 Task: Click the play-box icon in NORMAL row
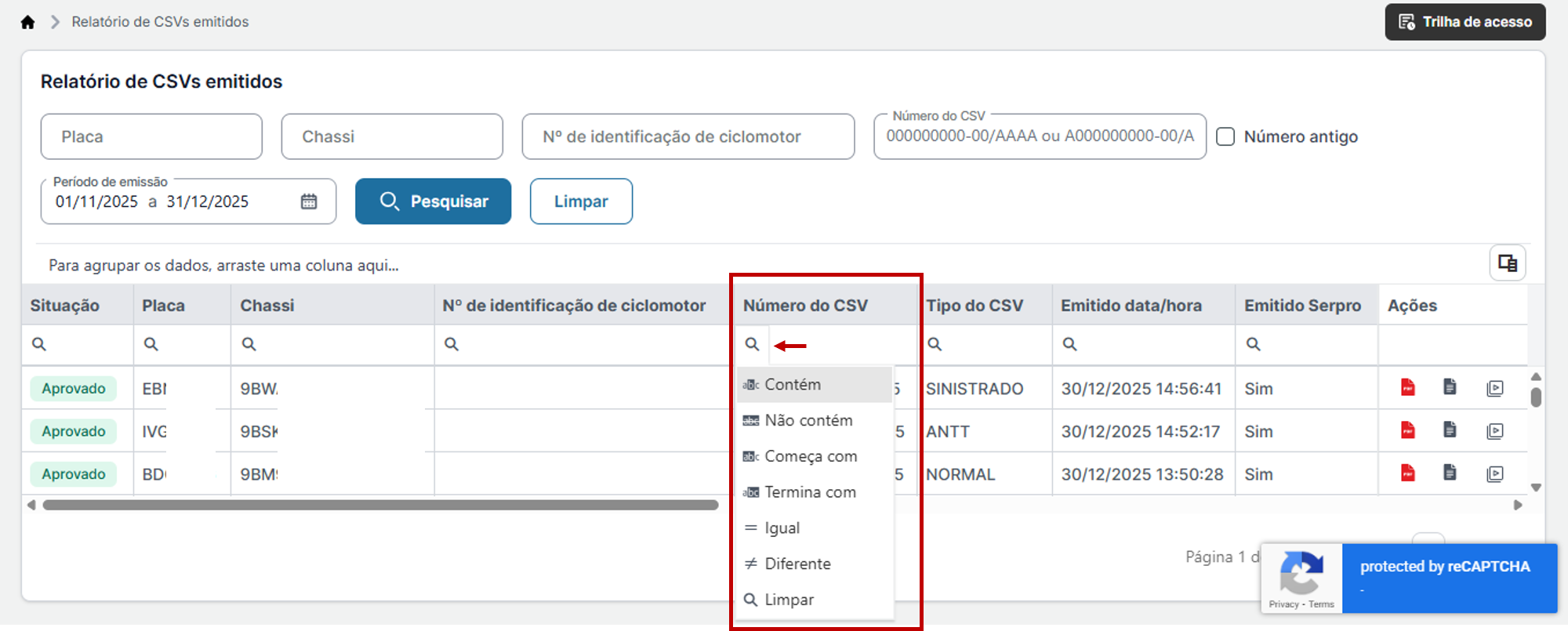[x=1495, y=473]
